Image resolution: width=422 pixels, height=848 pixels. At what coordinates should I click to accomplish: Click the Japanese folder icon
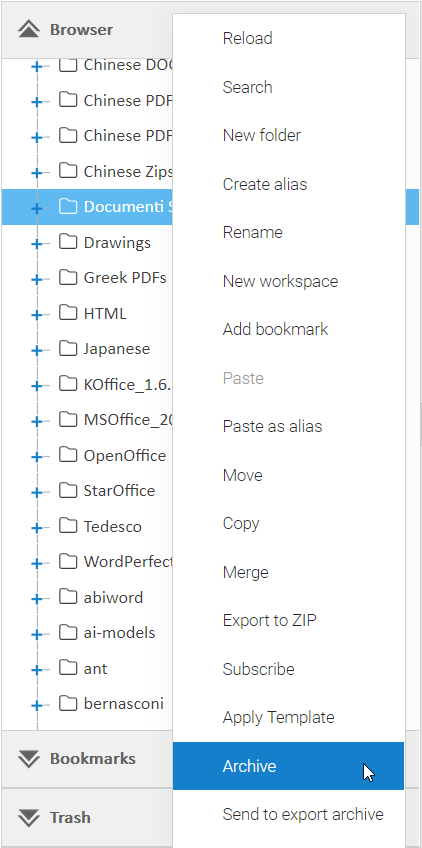coord(68,348)
